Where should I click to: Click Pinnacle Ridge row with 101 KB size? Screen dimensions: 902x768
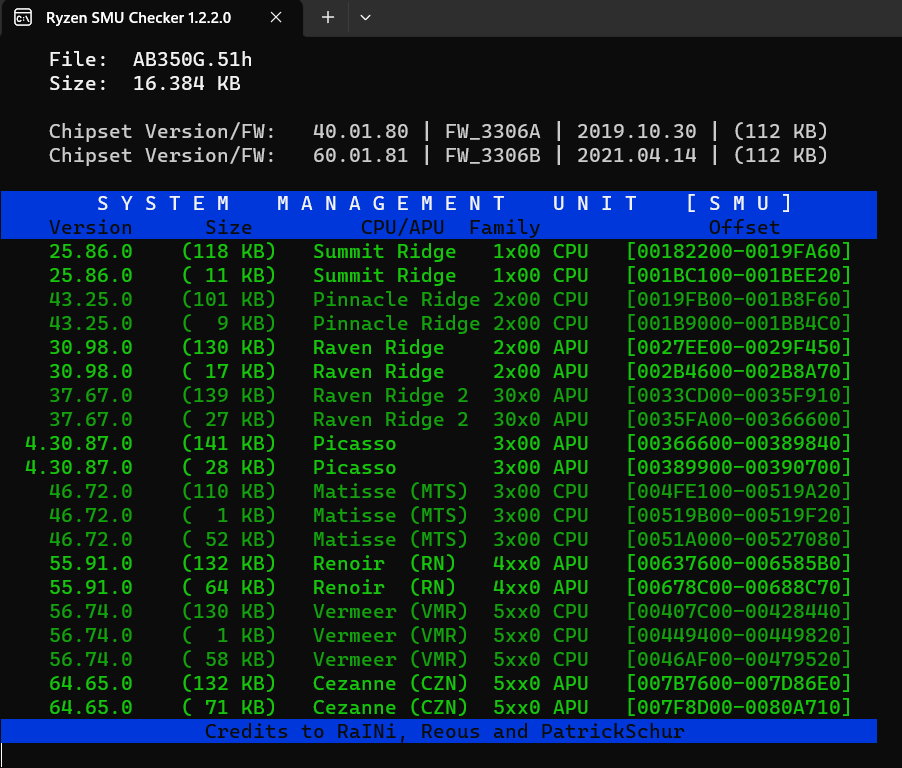439,299
